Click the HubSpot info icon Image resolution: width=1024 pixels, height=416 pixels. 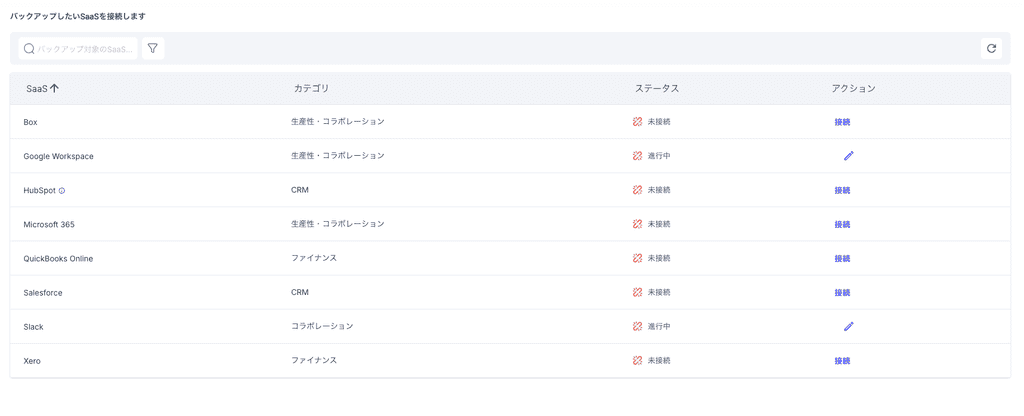click(62, 191)
